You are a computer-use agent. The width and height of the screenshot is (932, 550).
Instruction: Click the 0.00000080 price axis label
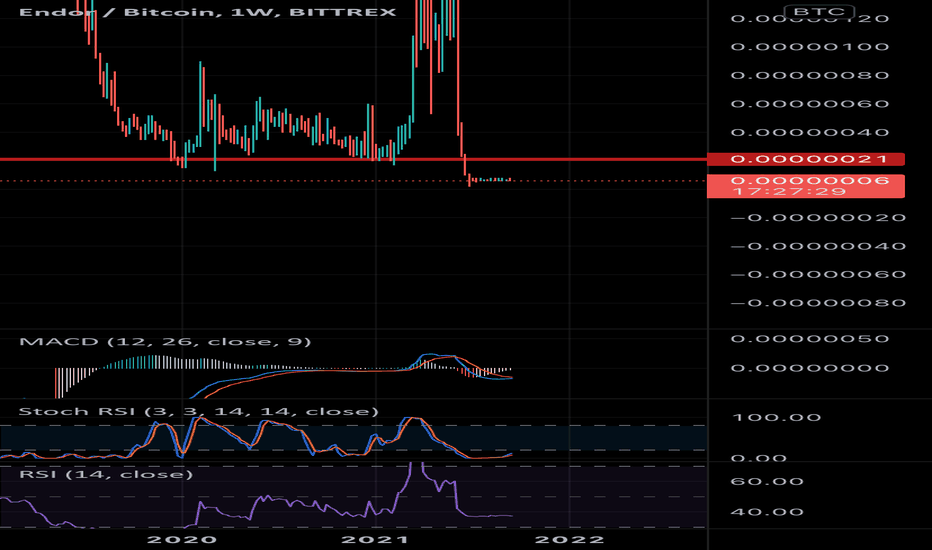click(810, 76)
